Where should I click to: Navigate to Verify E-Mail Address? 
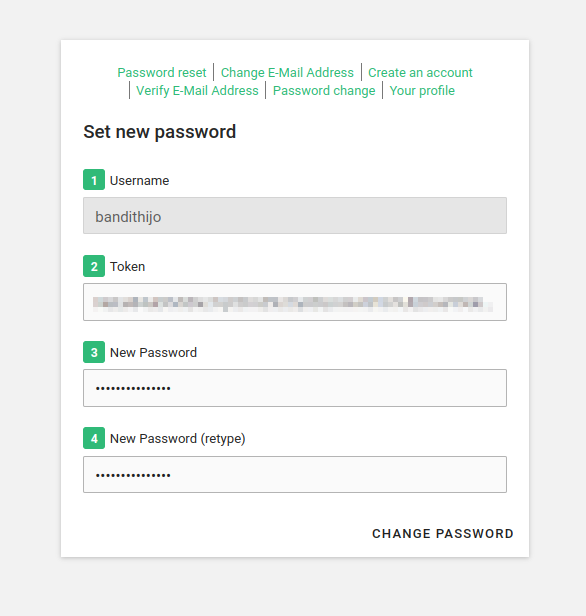(x=197, y=91)
